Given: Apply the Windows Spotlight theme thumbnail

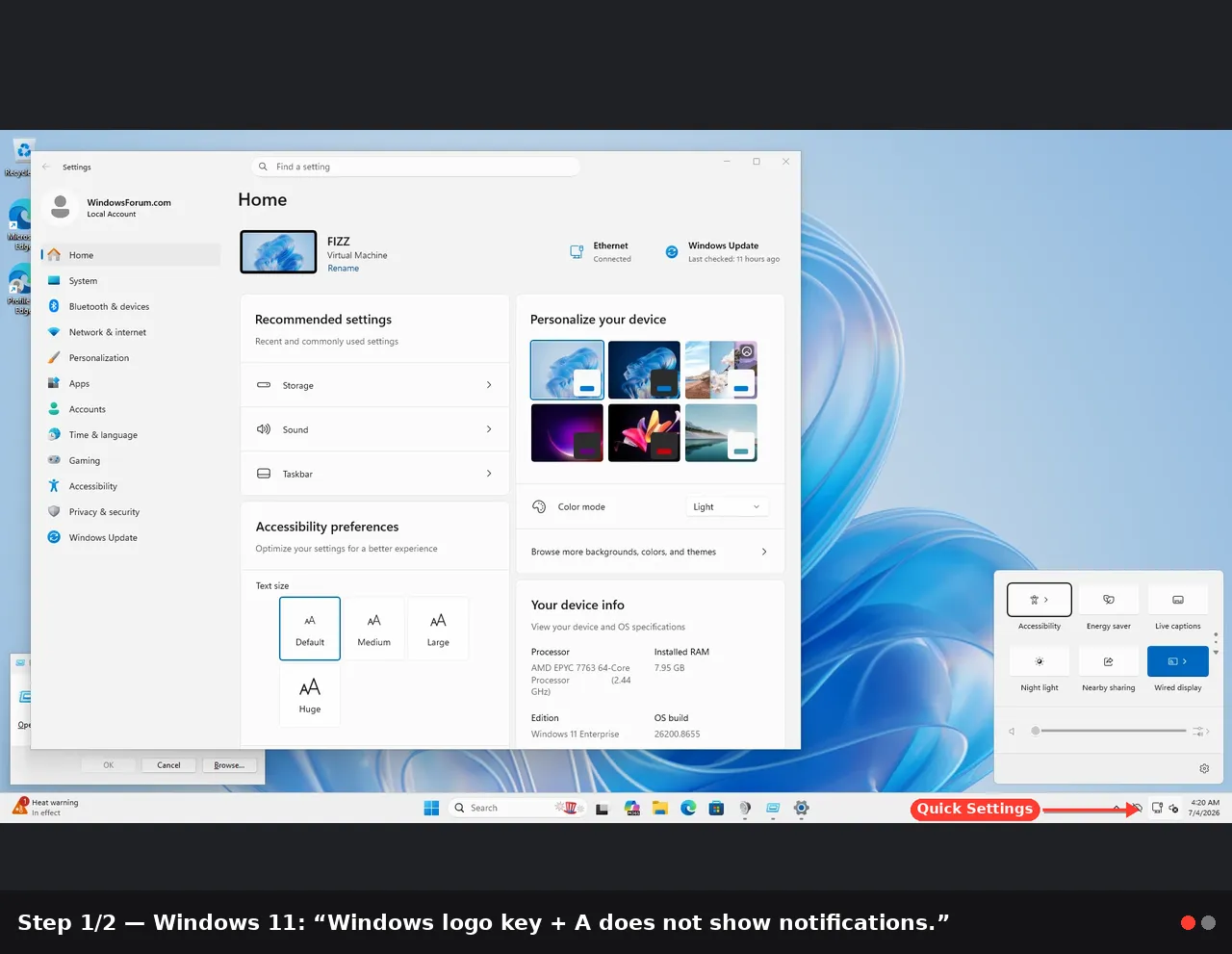Looking at the screenshot, I should click(x=721, y=370).
